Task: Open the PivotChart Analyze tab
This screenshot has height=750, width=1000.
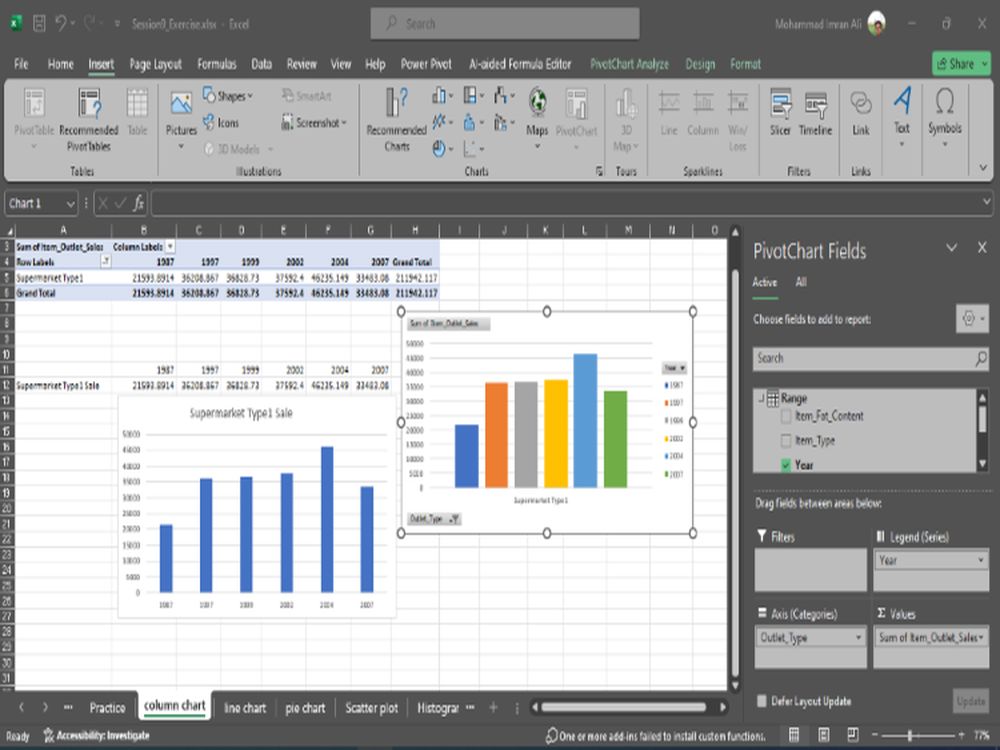Action: tap(629, 64)
